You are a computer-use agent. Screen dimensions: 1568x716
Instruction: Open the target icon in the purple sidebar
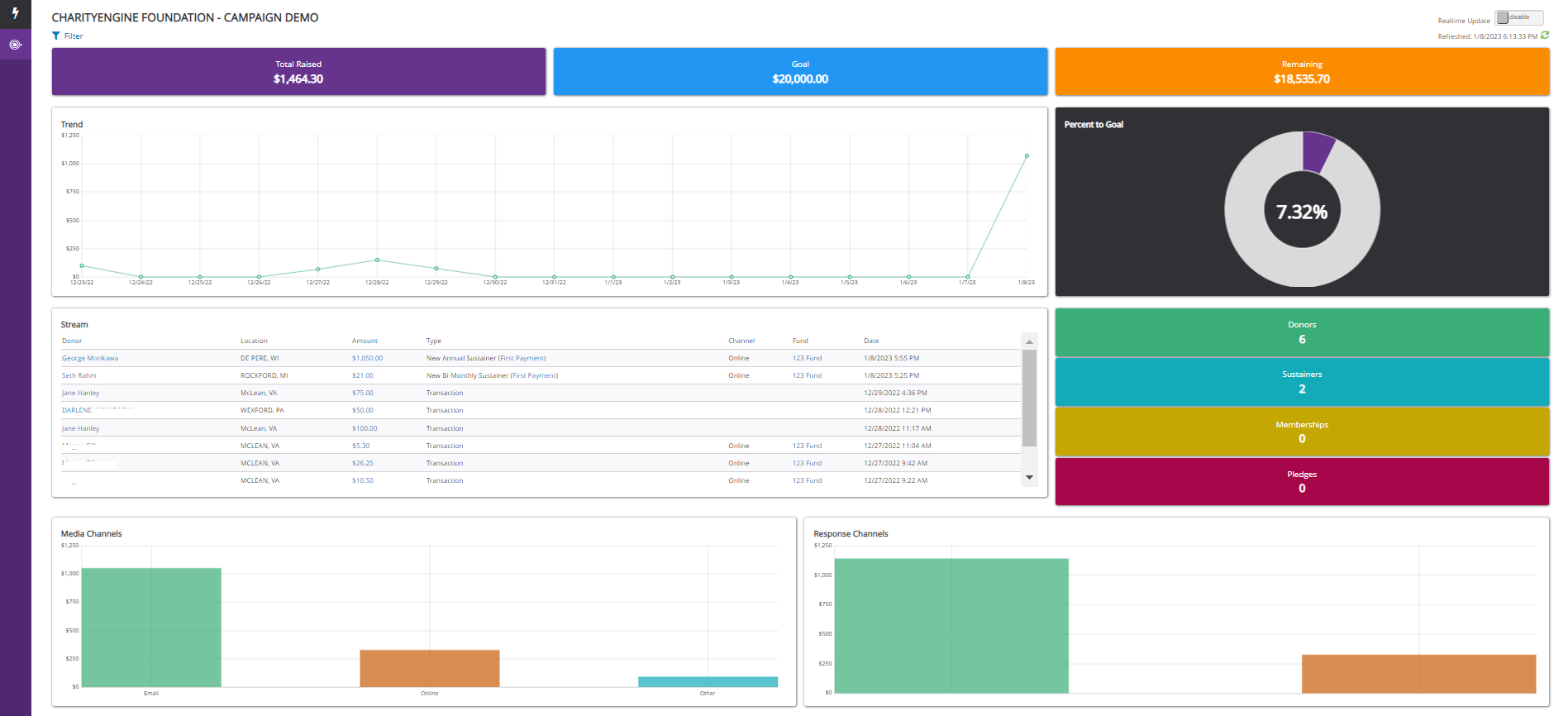click(x=15, y=45)
